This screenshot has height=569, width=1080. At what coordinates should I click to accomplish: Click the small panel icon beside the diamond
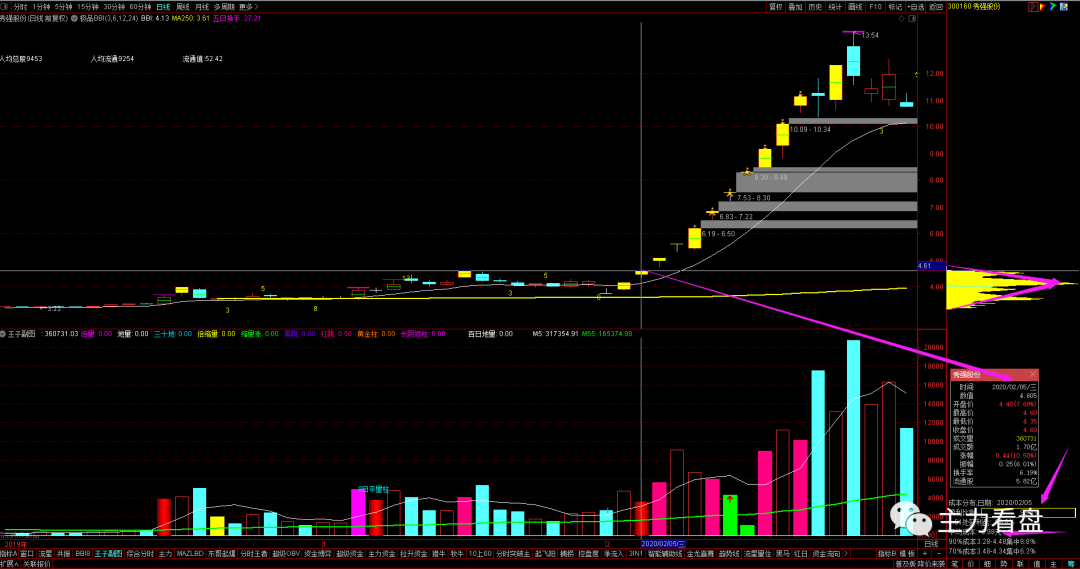tap(912, 19)
